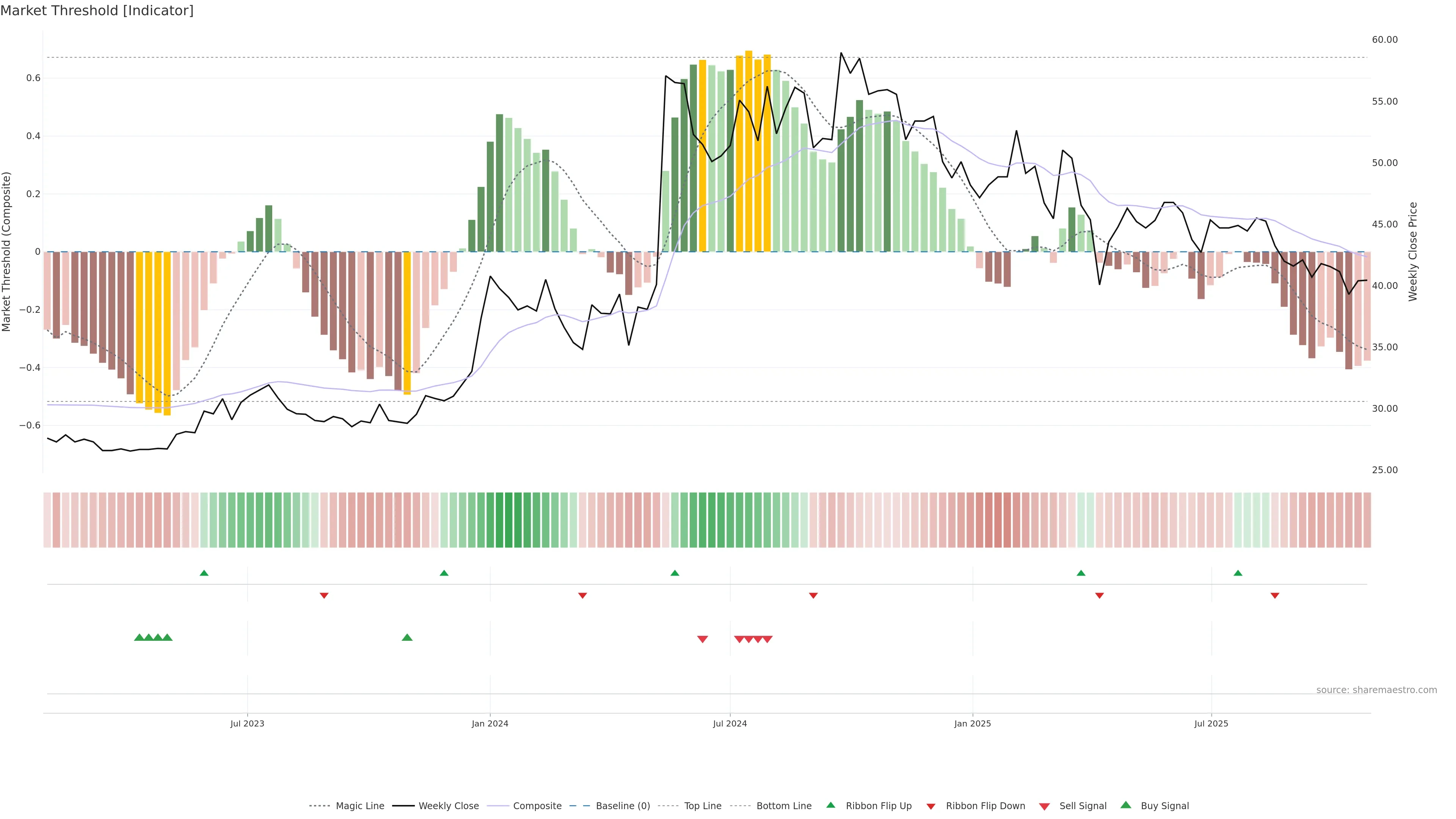The image size is (1456, 819).
Task: Click the first ribbon flip up marker
Action: click(x=204, y=573)
